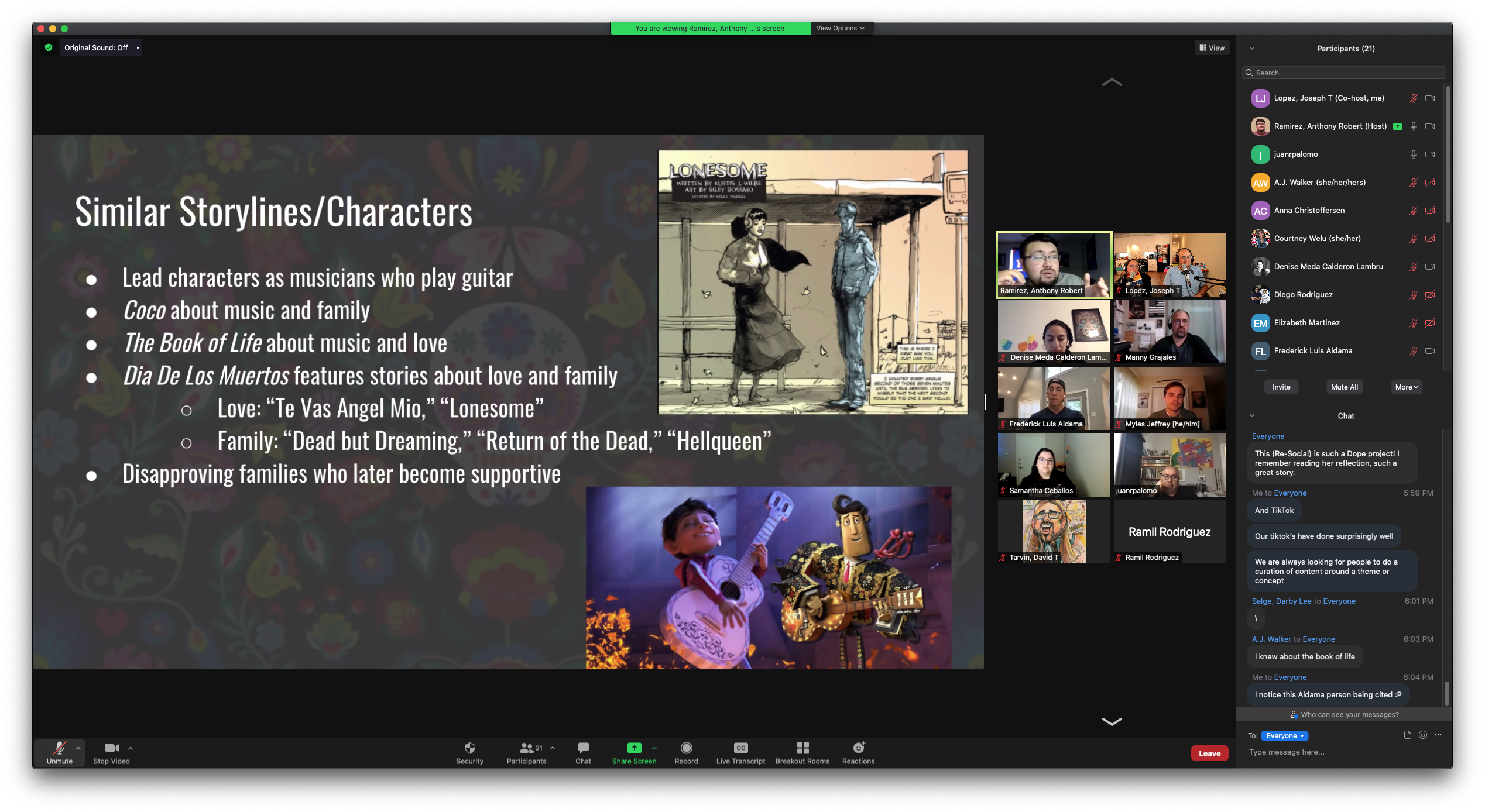Click muted mic icon for A.J. Walker
1485x812 pixels.
coord(1413,183)
